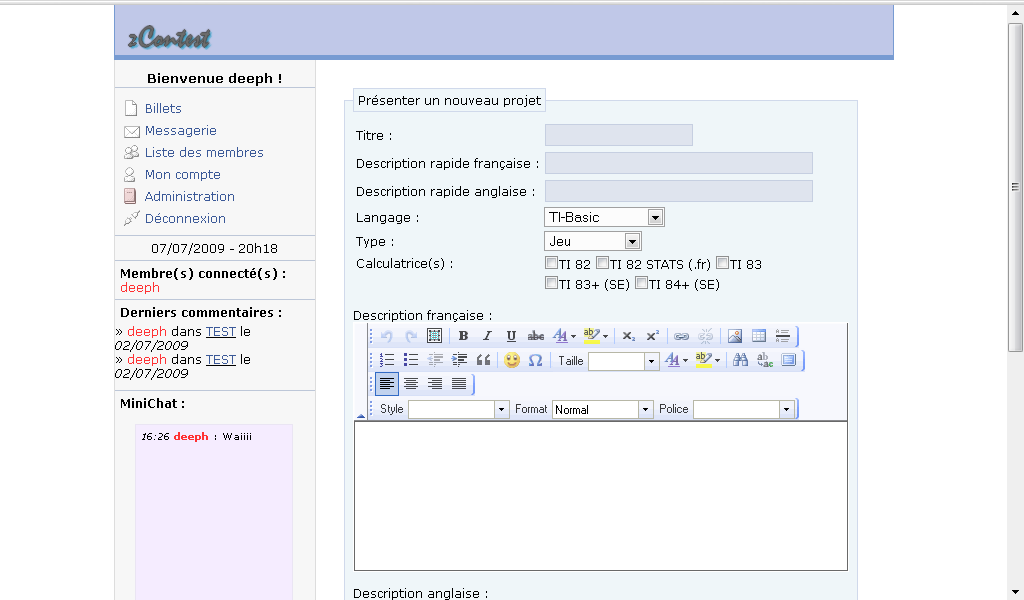Viewport: 1024px width, 600px height.
Task: Tick the TI 84+ (SE) checkbox
Action: click(641, 284)
